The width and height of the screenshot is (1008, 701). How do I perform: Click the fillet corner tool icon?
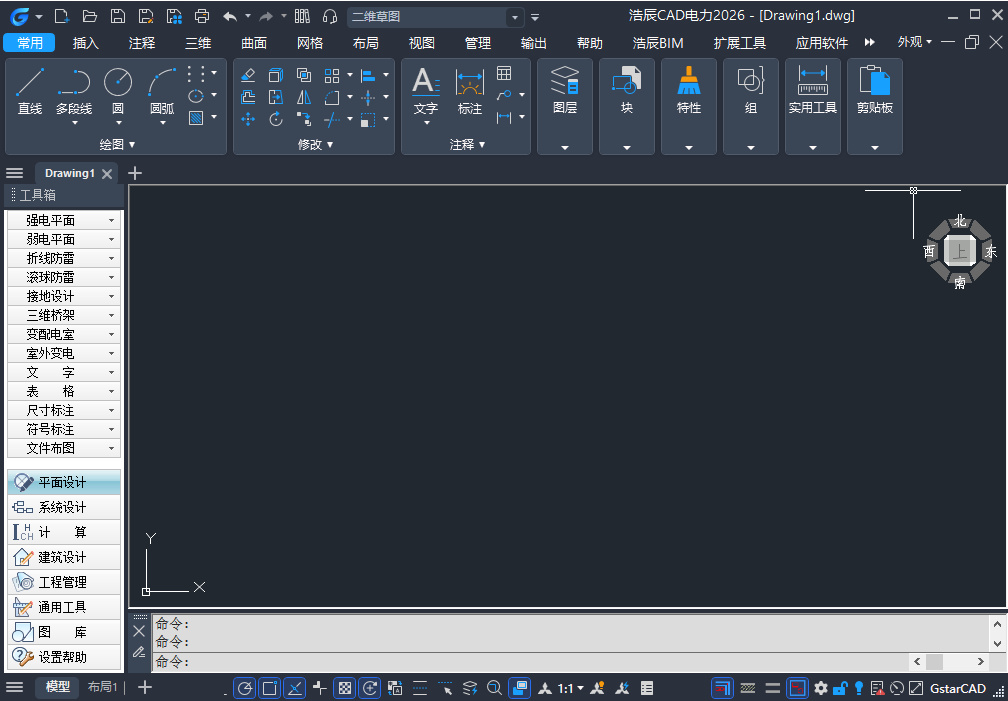[x=332, y=97]
